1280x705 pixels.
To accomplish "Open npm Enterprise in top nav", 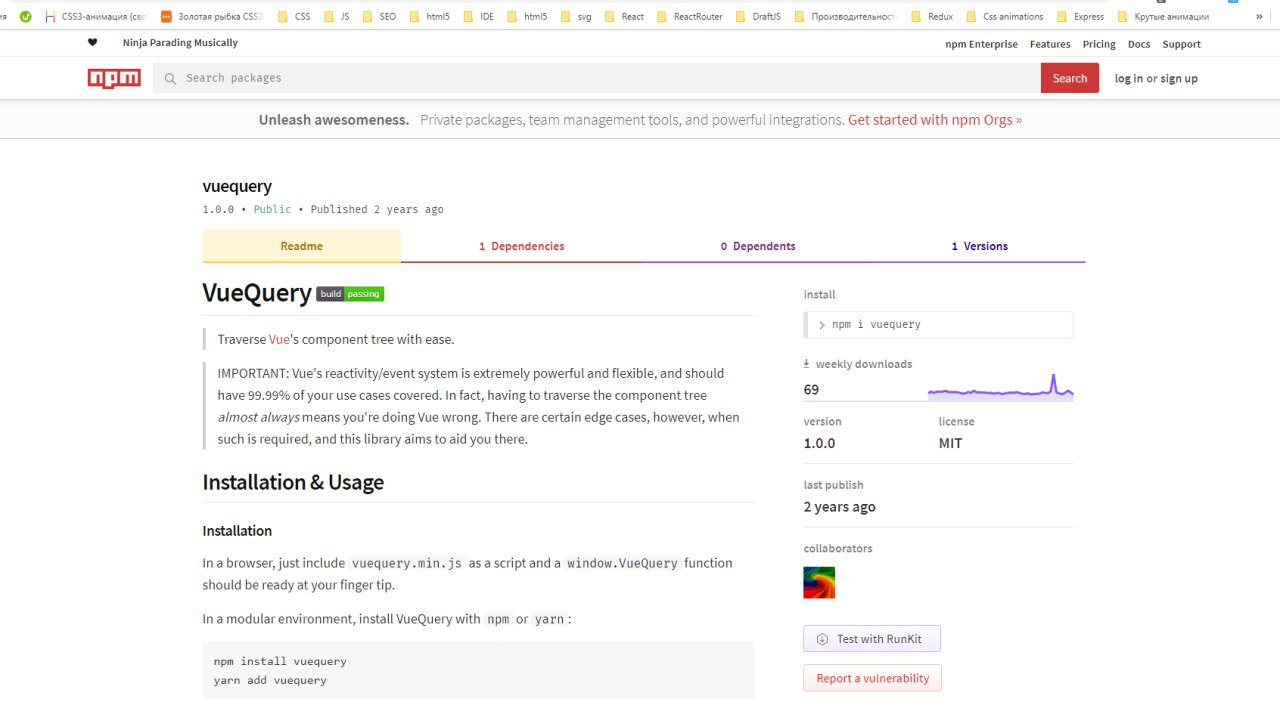I will click(981, 44).
